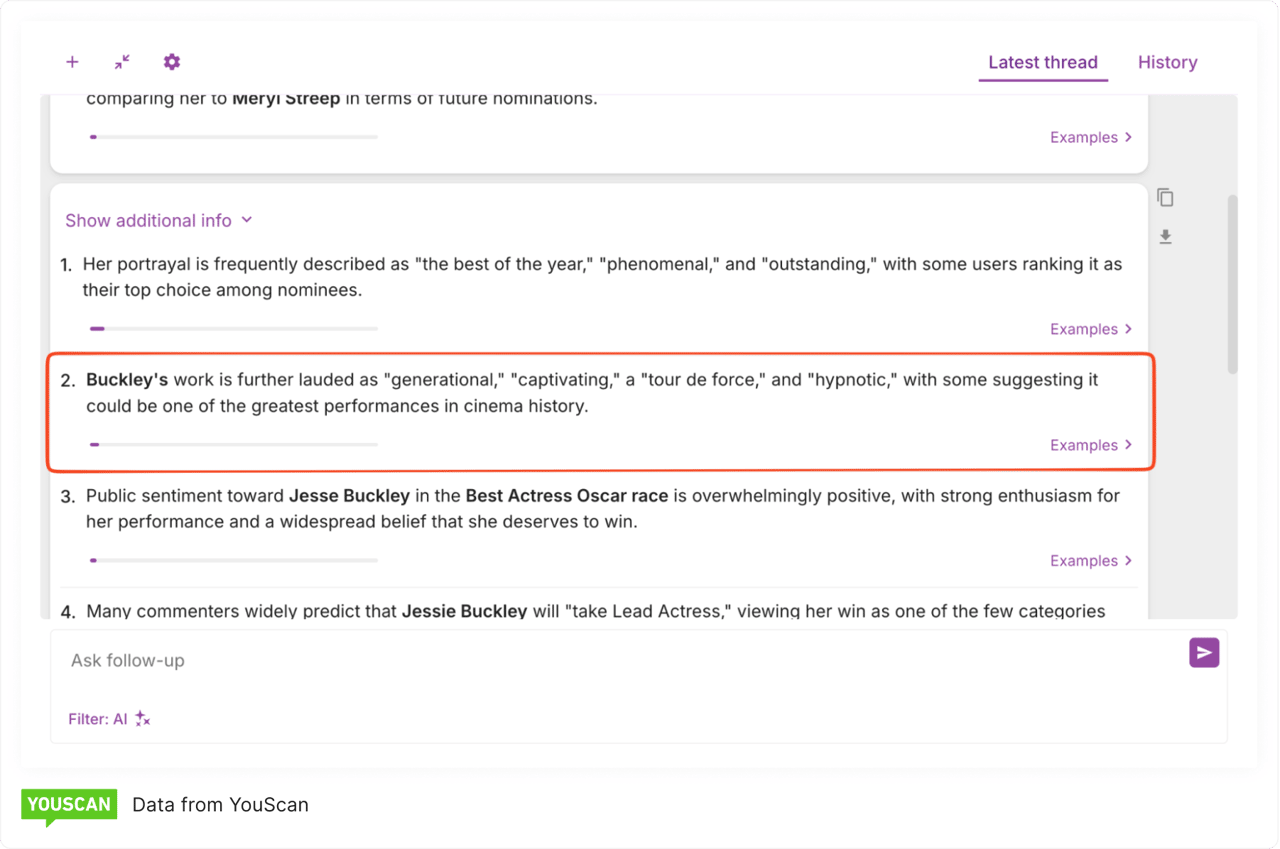Click the progress bar under Buckley's item 2

(233, 445)
